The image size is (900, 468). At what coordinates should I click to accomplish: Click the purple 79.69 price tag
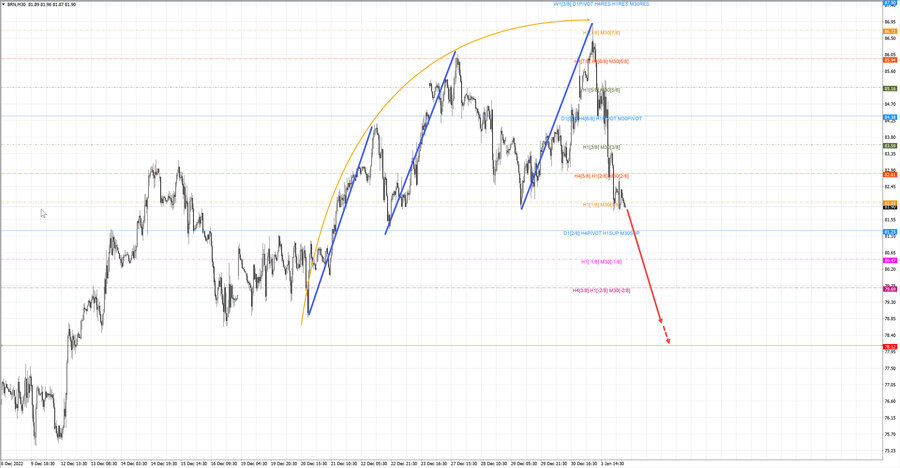click(x=890, y=289)
